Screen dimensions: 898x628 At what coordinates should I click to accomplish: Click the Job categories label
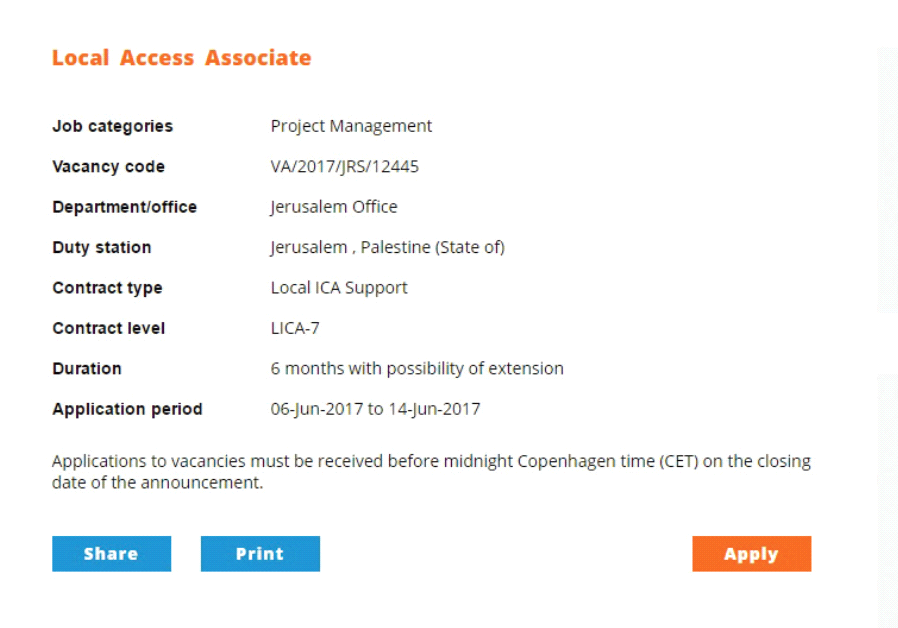112,126
